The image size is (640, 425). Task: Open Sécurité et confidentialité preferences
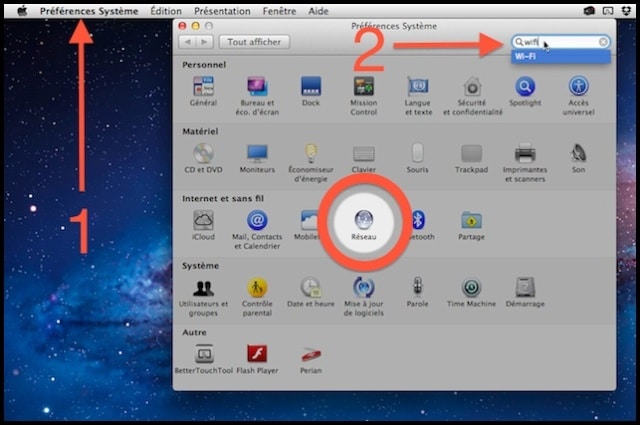coord(472,96)
